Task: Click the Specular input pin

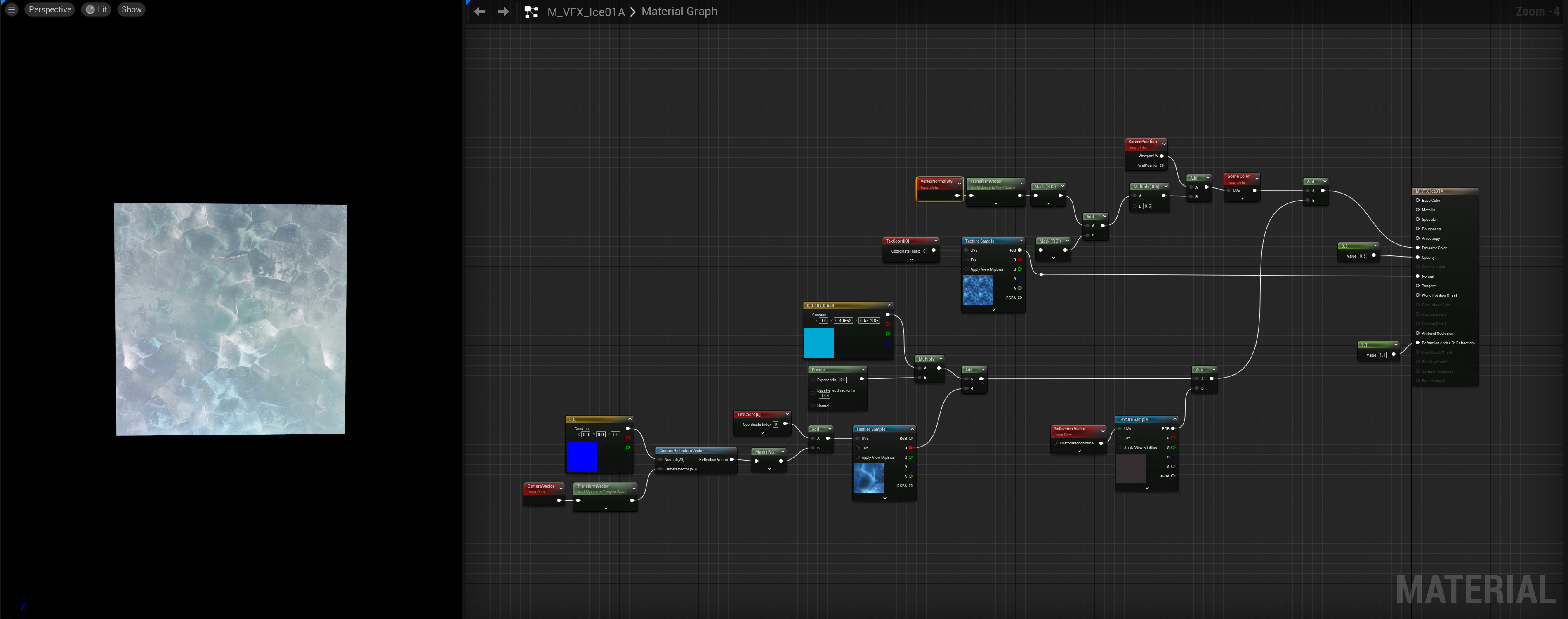Action: click(x=1418, y=219)
